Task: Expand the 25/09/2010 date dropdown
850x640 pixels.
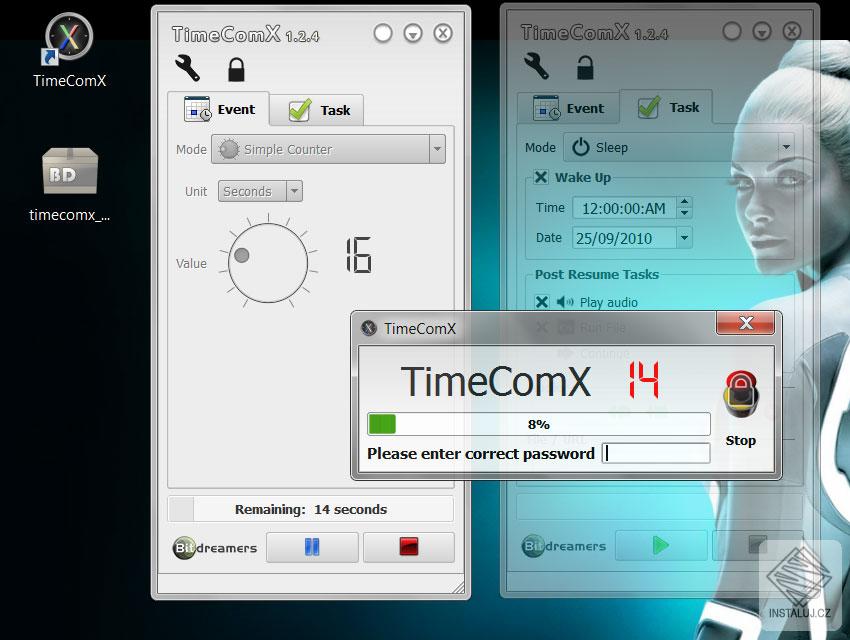Action: [x=684, y=237]
